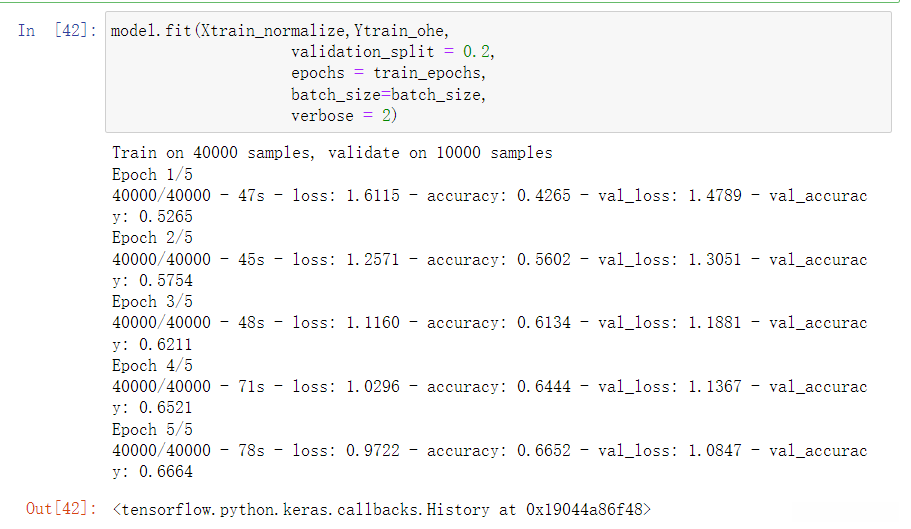Click the In [42] input prompt

56,30
